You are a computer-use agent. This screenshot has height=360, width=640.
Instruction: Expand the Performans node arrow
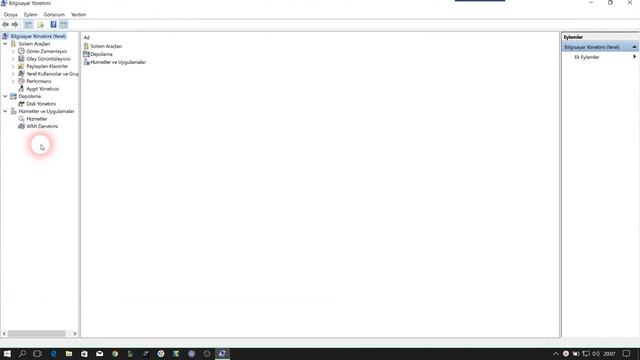13,81
